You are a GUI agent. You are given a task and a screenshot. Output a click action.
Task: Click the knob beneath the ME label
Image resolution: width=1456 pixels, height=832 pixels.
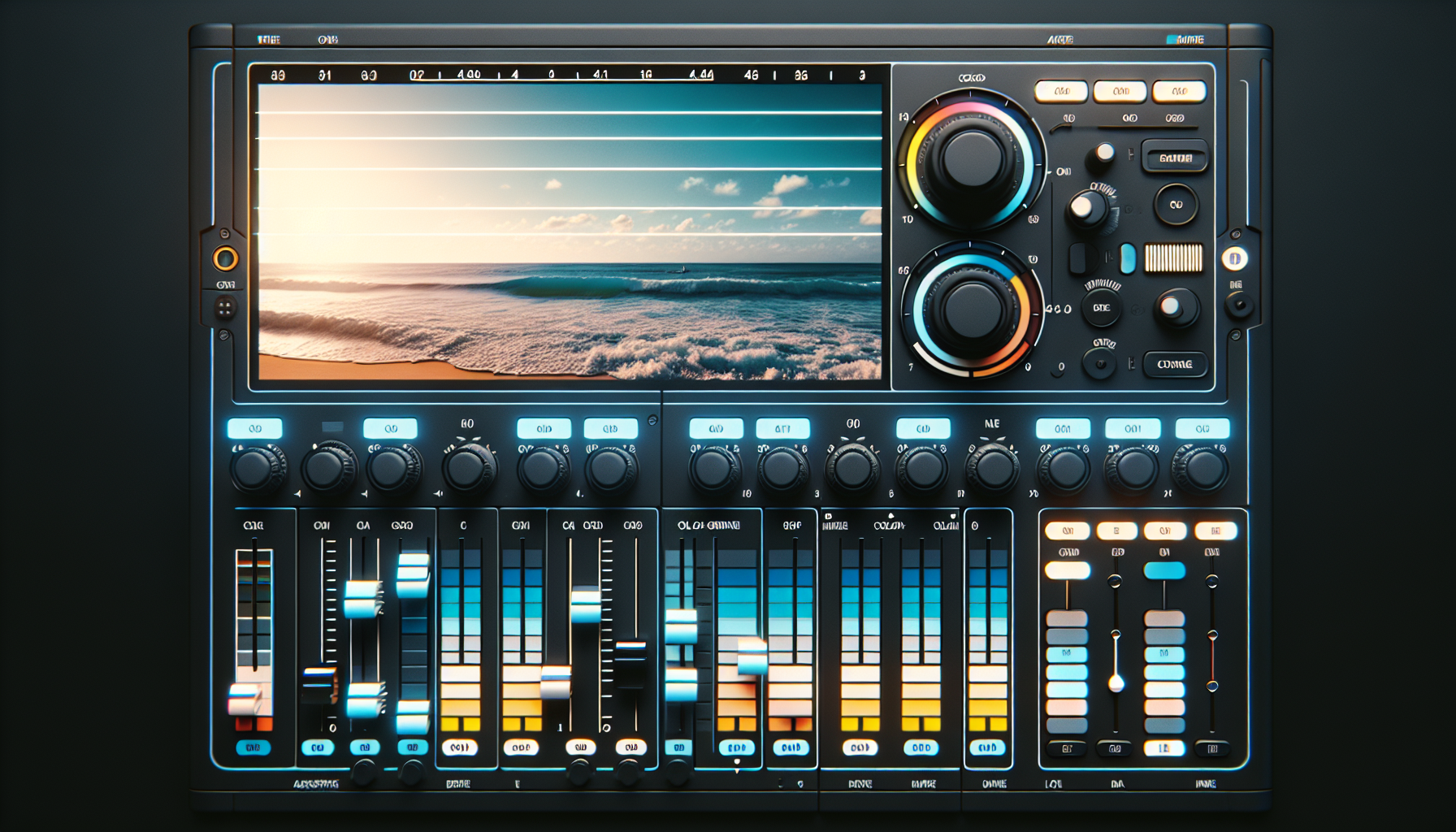[993, 469]
